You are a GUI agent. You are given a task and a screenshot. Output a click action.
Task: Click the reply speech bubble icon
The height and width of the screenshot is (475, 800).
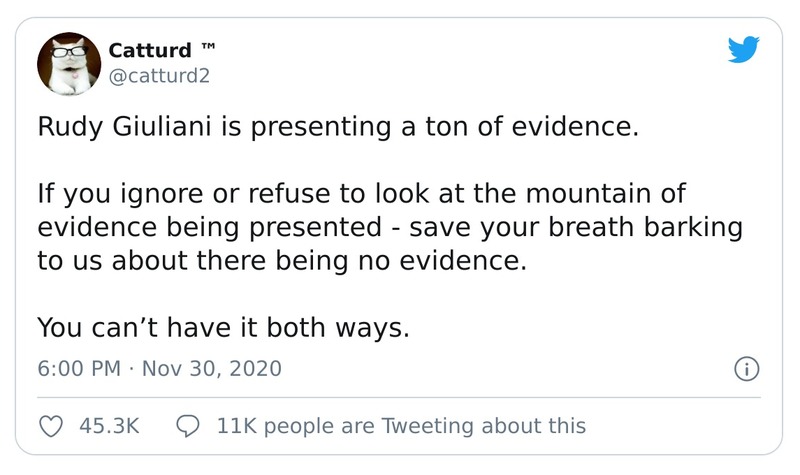[x=188, y=425]
